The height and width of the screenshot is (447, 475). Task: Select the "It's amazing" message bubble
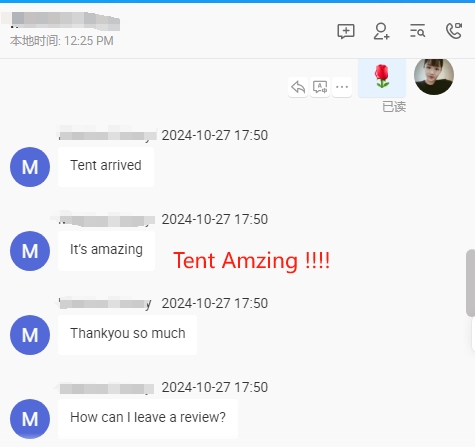pyautogui.click(x=106, y=251)
